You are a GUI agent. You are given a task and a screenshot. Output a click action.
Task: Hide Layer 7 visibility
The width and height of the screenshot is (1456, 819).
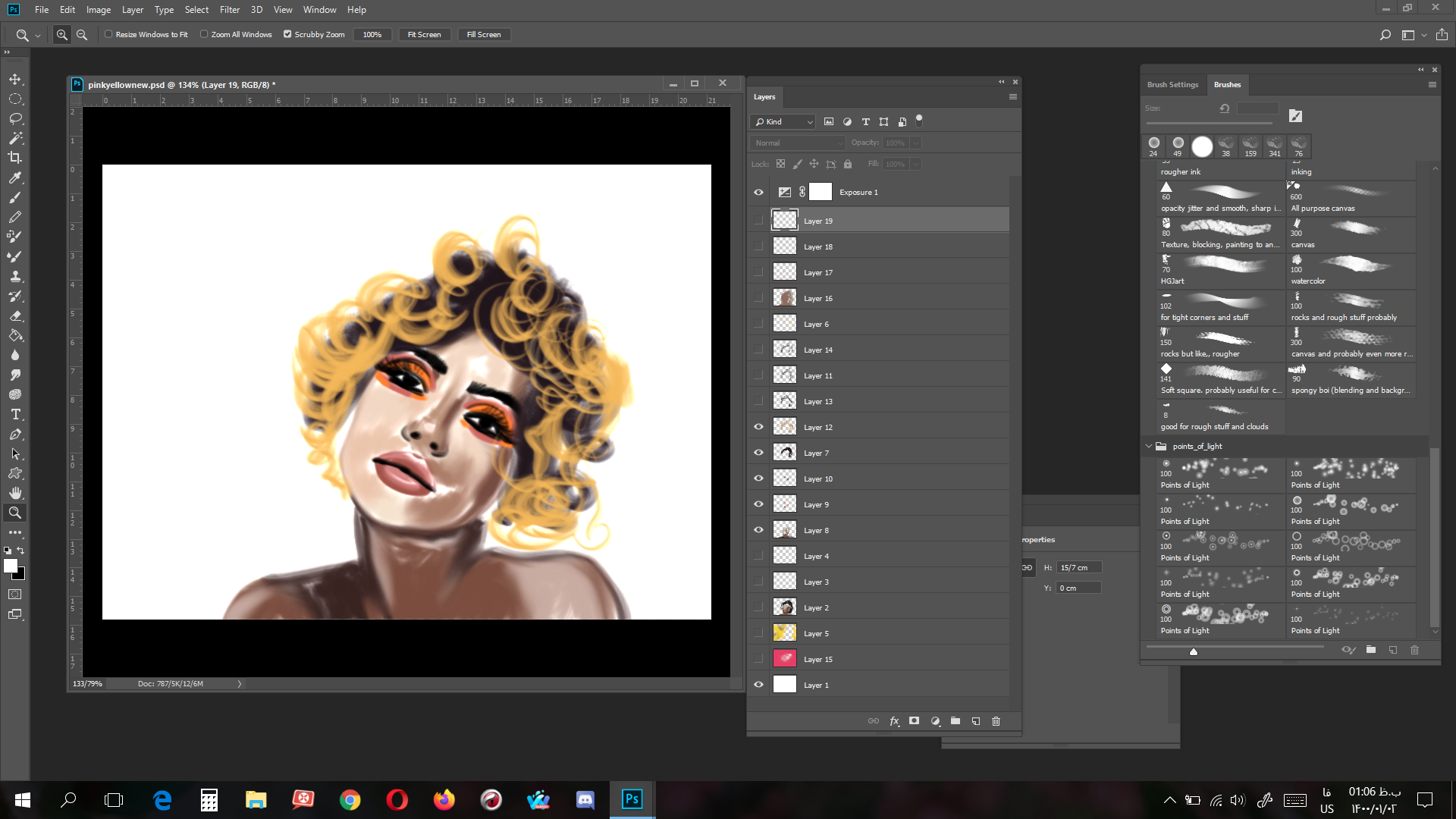pos(758,453)
